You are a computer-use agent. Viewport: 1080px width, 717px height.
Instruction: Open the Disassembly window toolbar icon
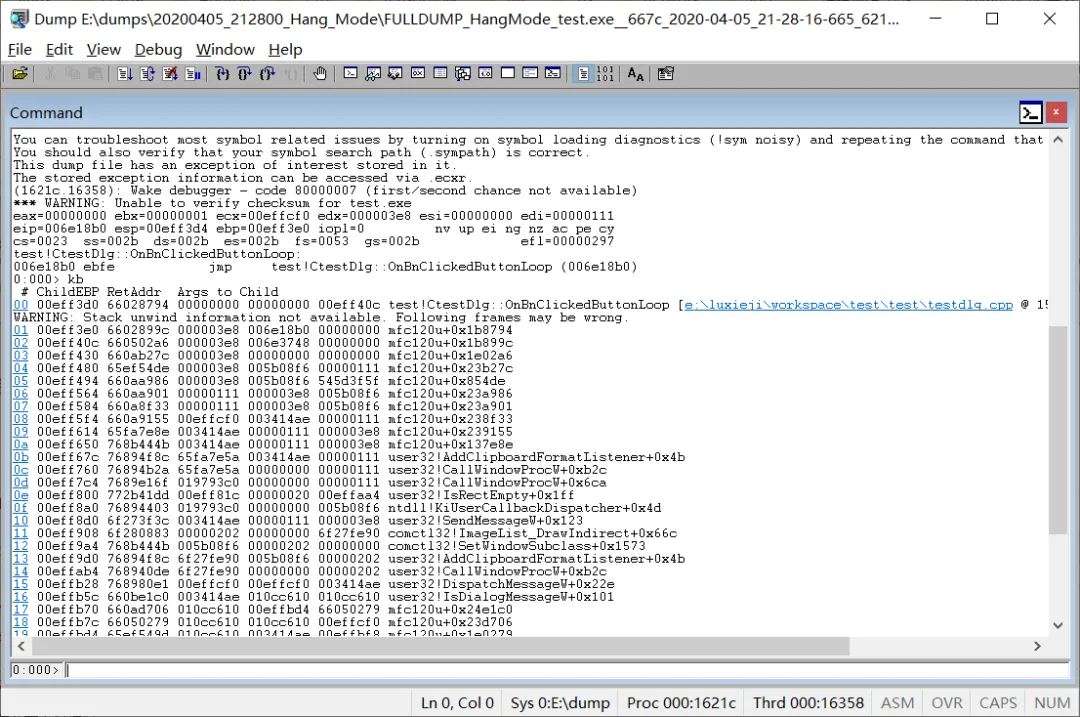486,74
